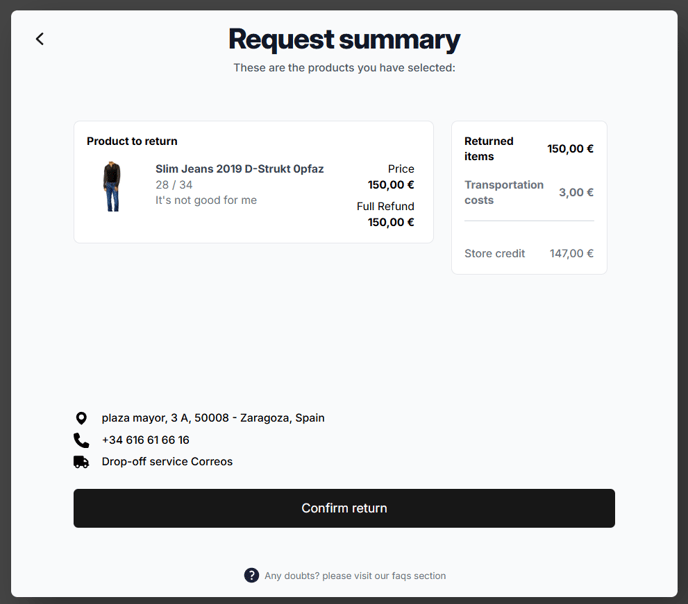Click the 28 / 34 size text
This screenshot has width=688, height=604.
pos(174,185)
